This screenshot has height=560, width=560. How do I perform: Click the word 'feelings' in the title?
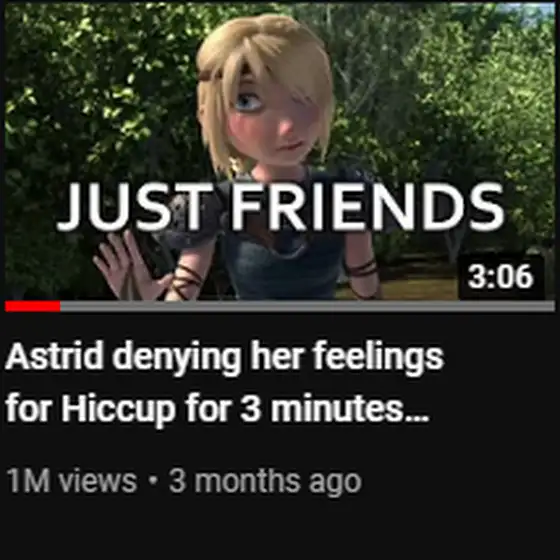379,358
